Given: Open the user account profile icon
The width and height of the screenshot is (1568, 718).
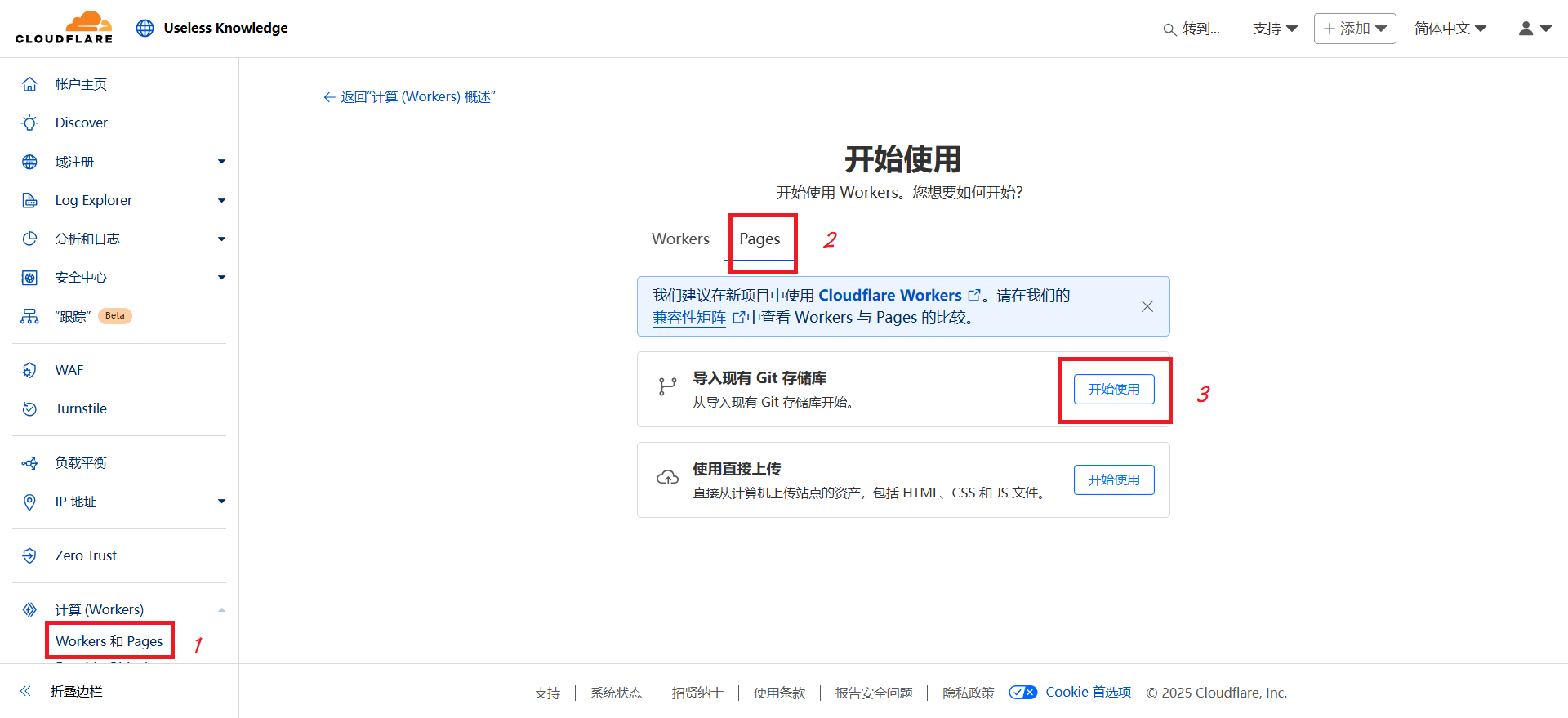Looking at the screenshot, I should (x=1526, y=29).
